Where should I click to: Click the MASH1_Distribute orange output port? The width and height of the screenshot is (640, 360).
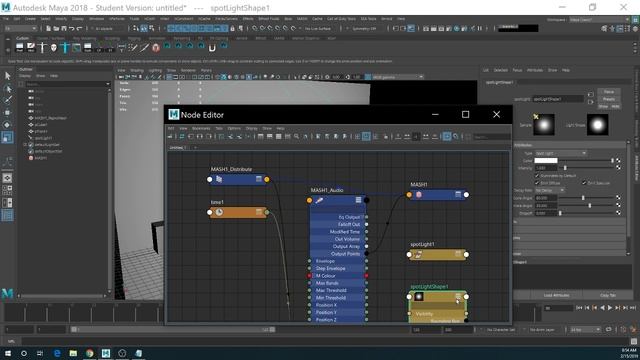[267, 179]
